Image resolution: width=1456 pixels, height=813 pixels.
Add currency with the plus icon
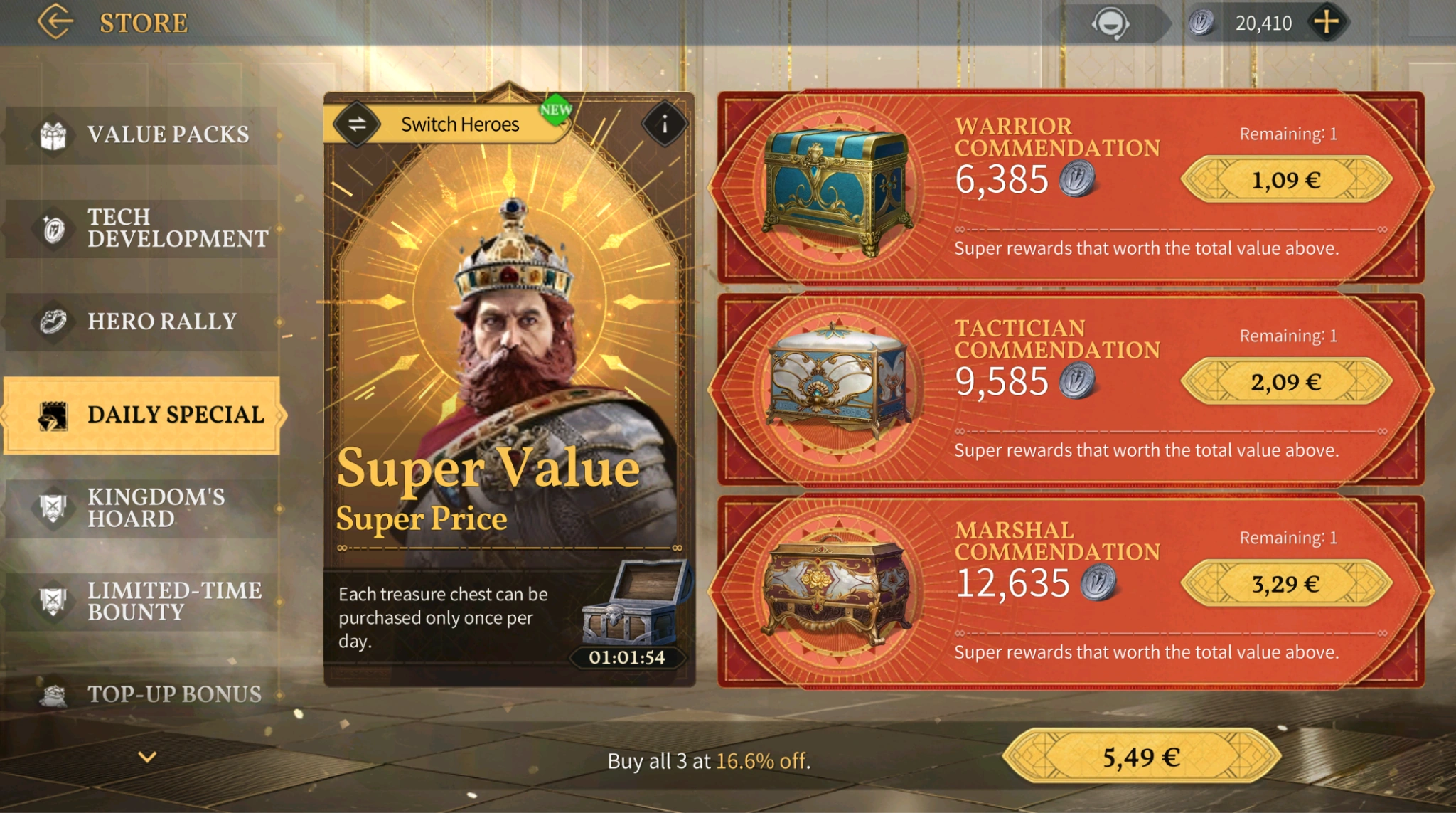(1327, 22)
